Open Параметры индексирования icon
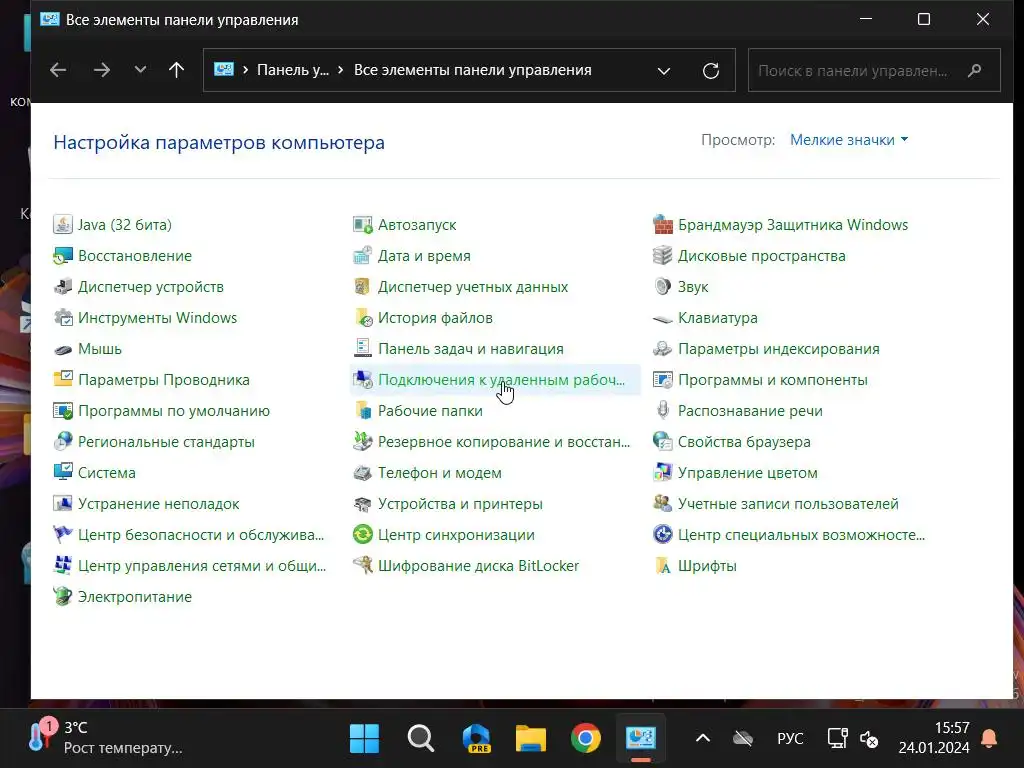Screen dimensions: 1024x768 click(x=663, y=349)
